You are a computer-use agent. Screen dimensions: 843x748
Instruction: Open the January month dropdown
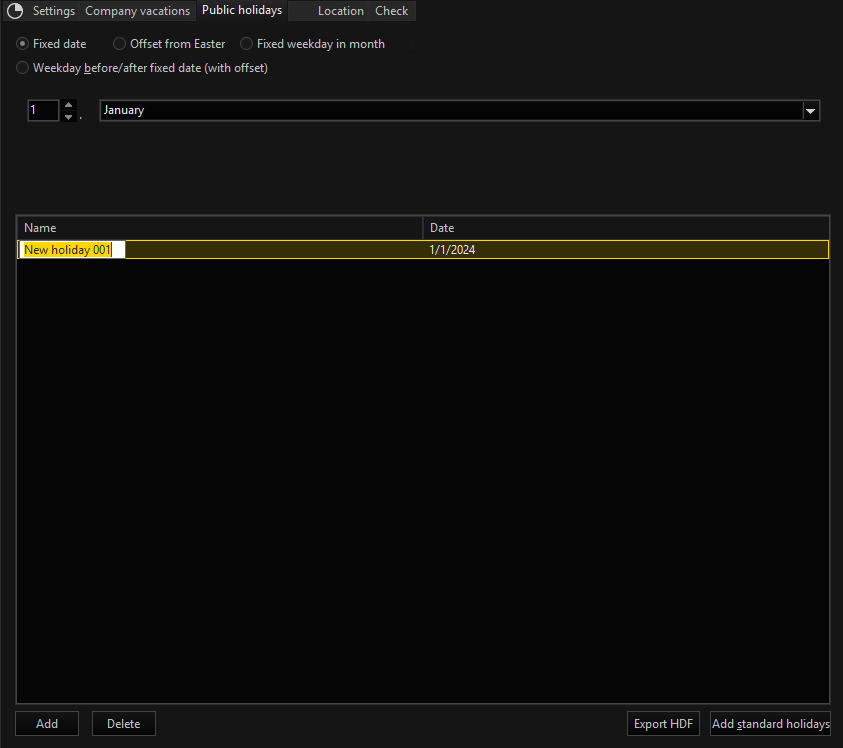[460, 110]
